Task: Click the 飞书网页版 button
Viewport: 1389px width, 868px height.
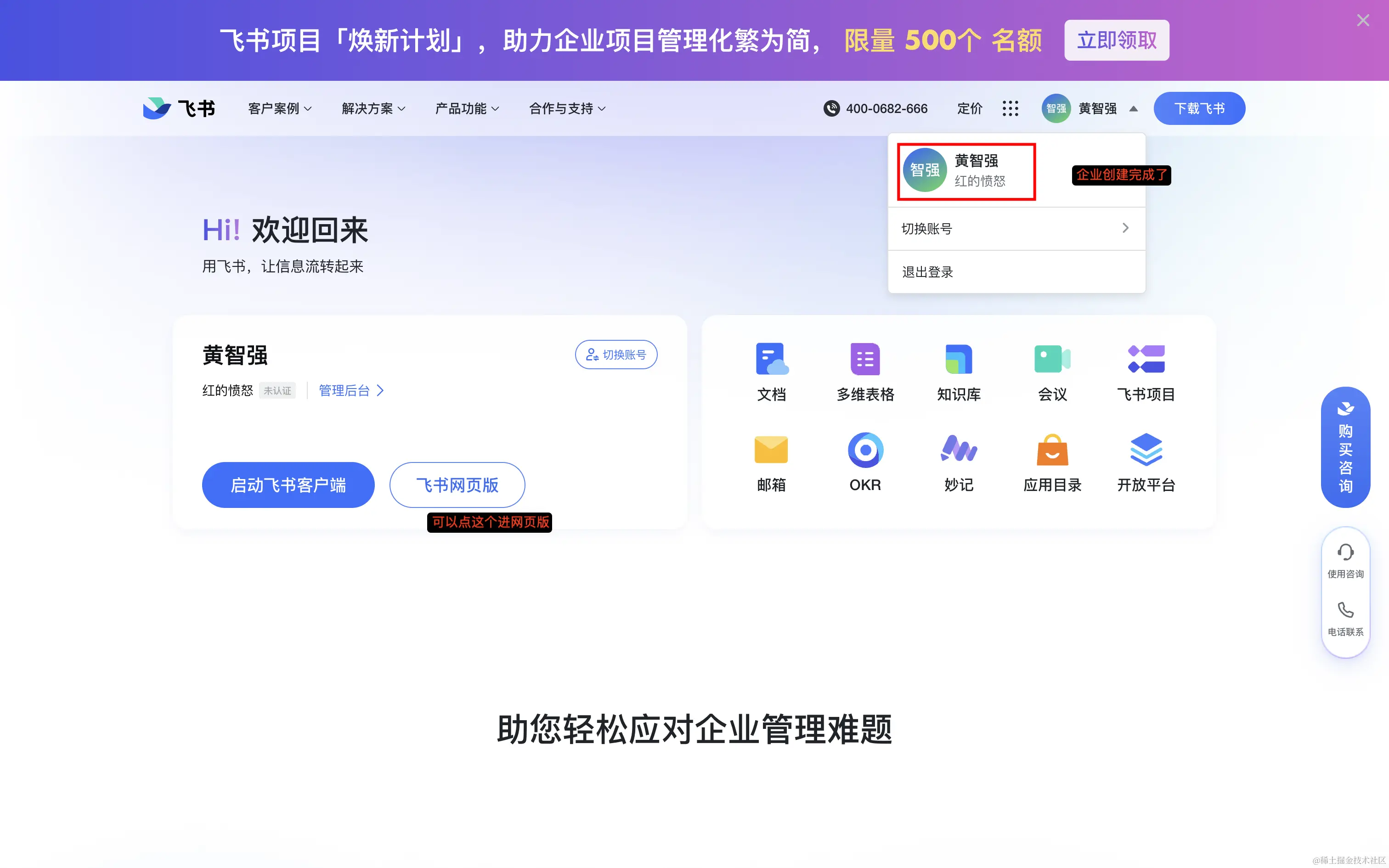Action: 457,485
